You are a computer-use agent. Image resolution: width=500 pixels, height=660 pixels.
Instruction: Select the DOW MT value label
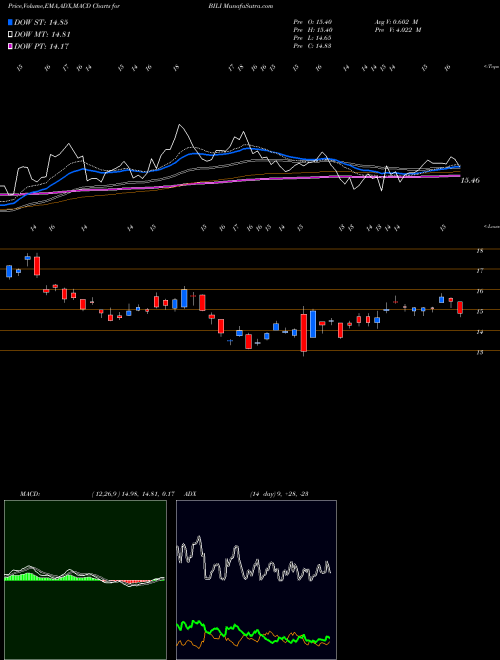point(42,35)
